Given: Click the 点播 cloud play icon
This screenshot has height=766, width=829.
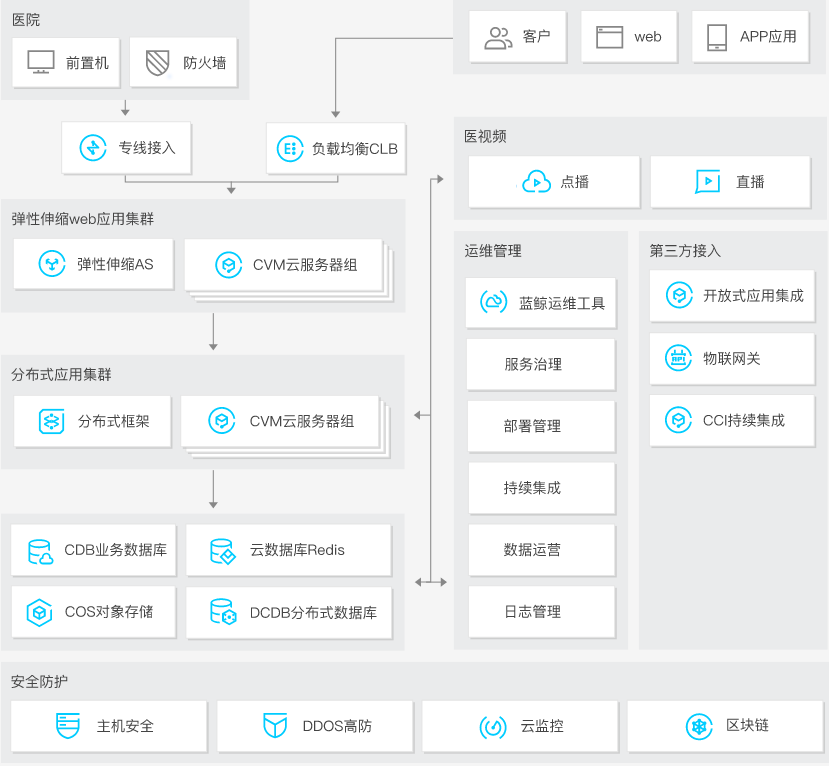Looking at the screenshot, I should click(537, 181).
